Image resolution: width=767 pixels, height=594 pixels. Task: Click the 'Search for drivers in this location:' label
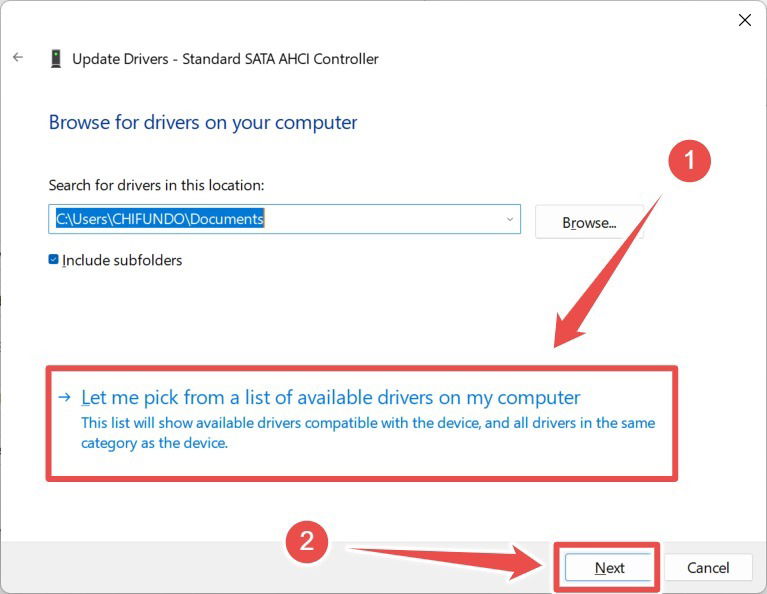(156, 185)
